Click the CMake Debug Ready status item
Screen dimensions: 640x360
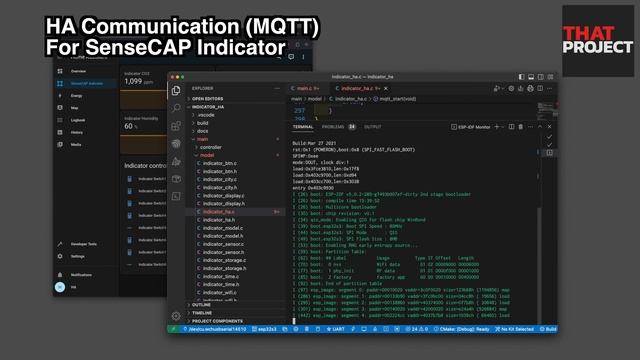[461, 329]
